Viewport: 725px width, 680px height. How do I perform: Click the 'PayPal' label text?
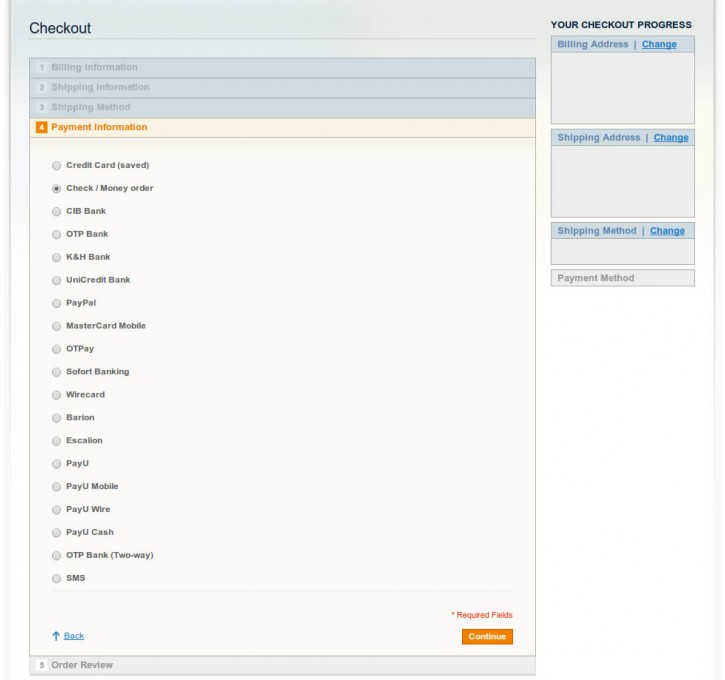(81, 303)
